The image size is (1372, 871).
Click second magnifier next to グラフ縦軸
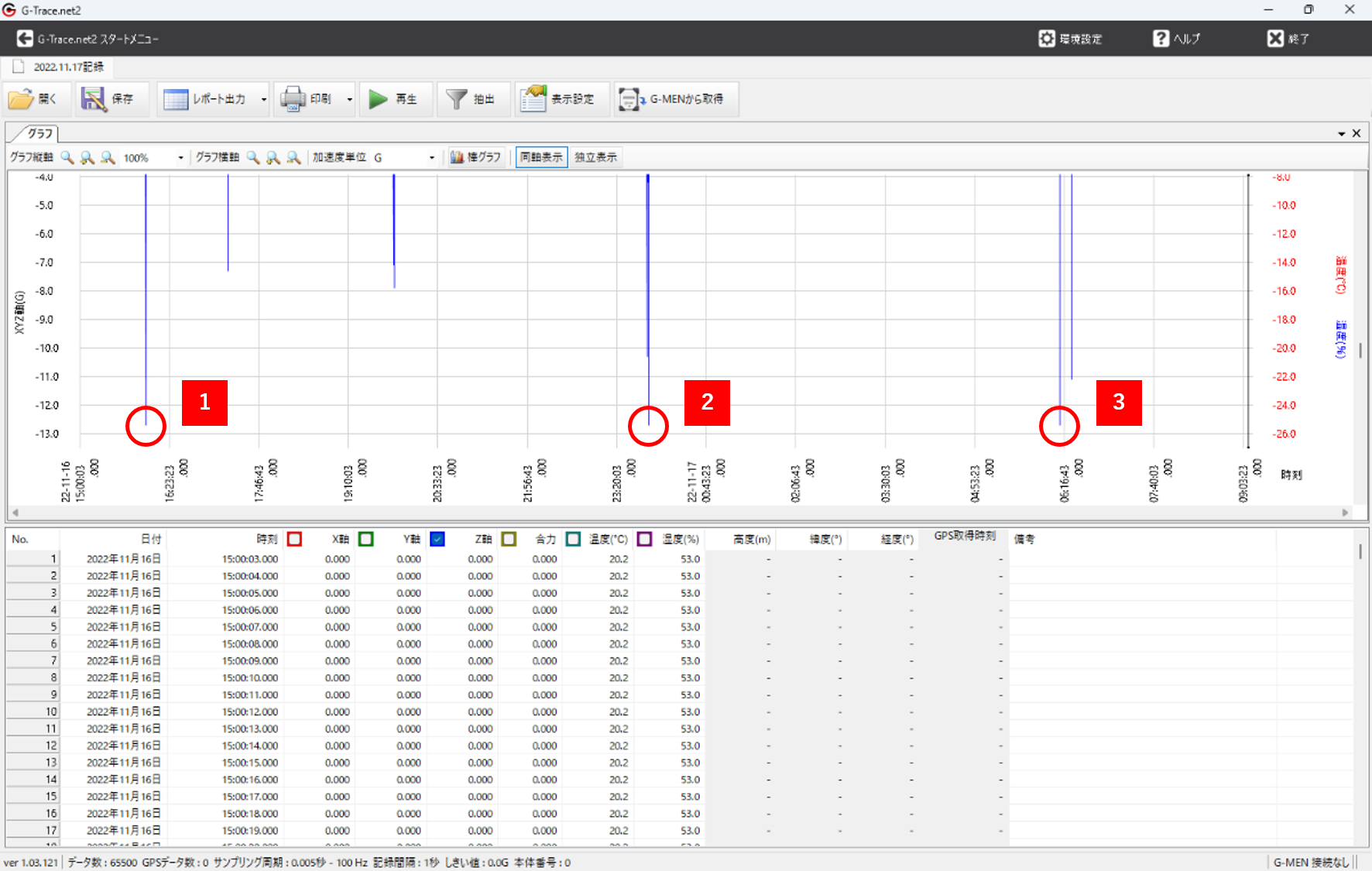tap(87, 157)
